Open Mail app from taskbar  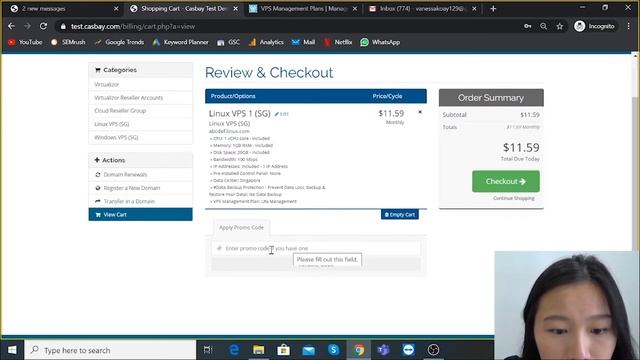pyautogui.click(x=309, y=350)
